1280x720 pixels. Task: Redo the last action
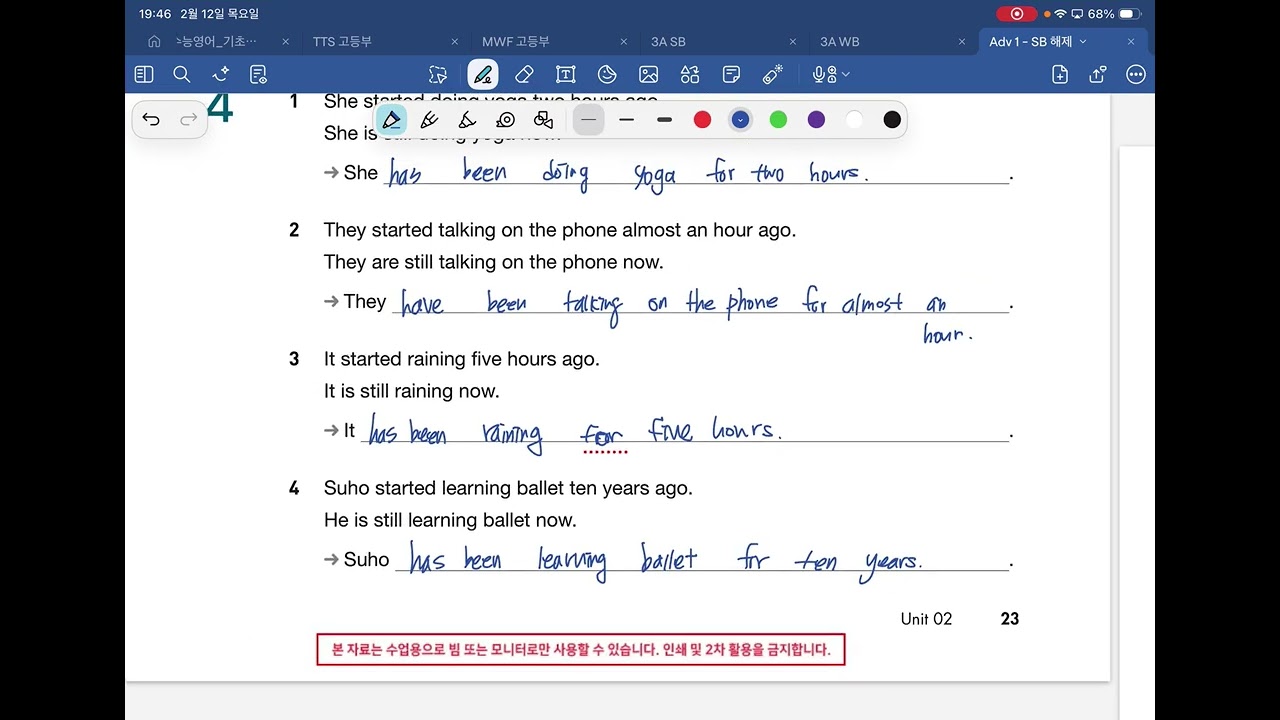tap(188, 120)
